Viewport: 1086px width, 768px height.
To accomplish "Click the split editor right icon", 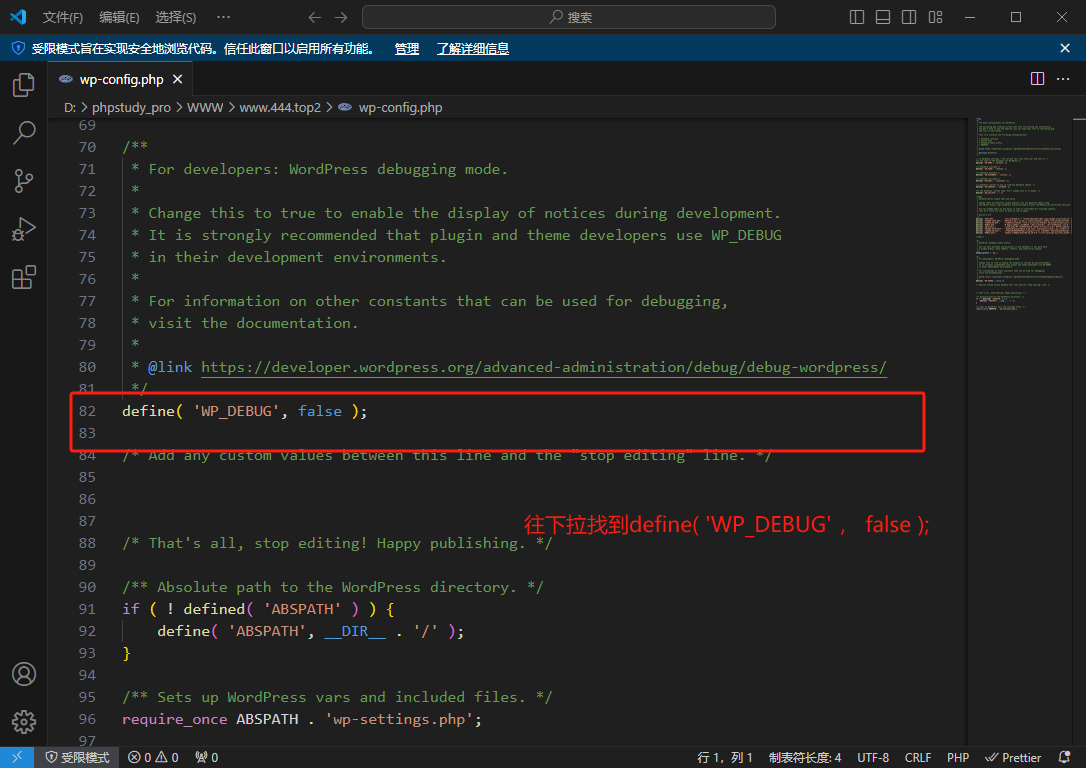I will point(1037,79).
